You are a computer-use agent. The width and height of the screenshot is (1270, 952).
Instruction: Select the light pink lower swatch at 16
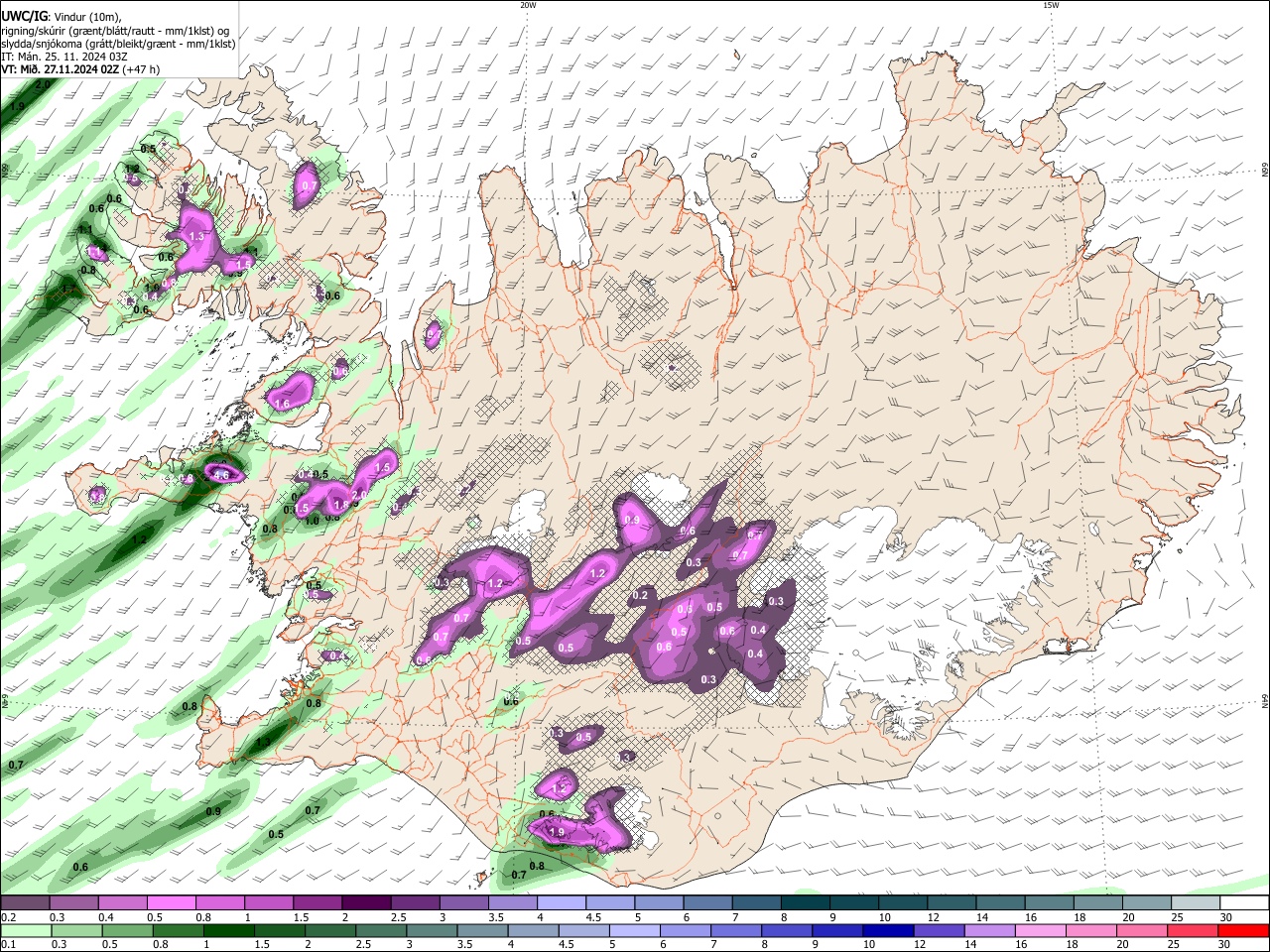point(1041,930)
